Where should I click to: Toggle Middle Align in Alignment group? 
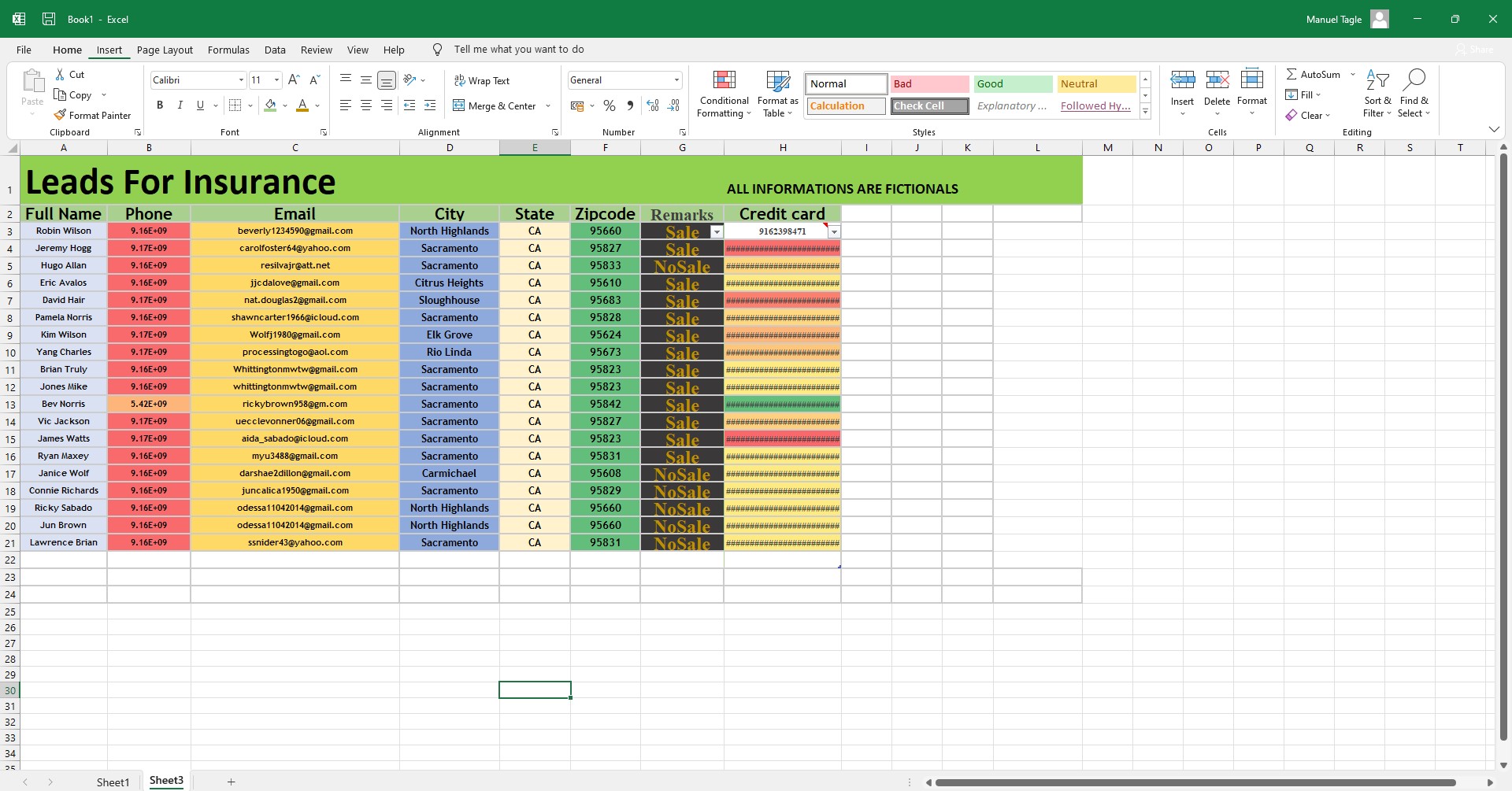tap(366, 79)
